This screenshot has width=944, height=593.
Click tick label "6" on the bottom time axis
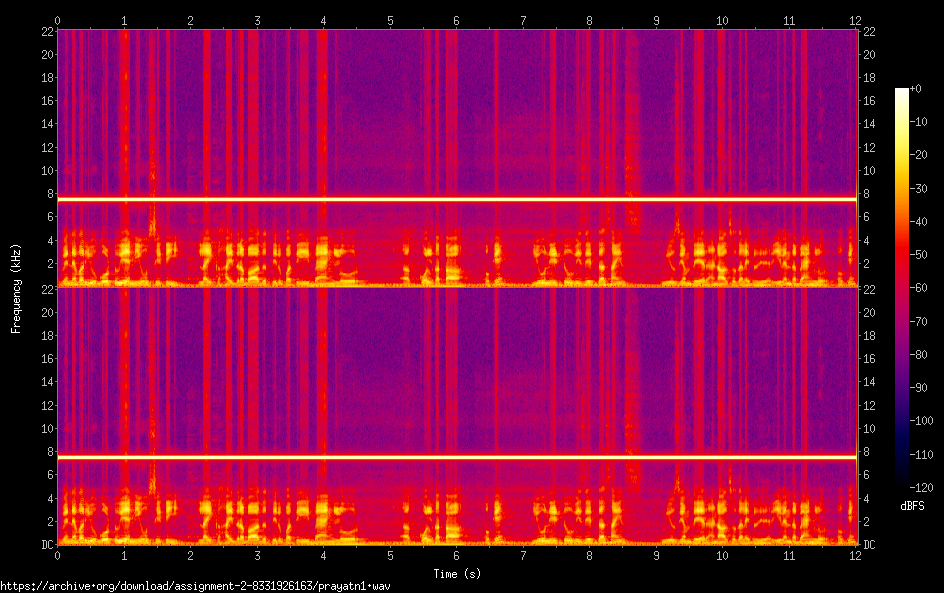tap(456, 556)
